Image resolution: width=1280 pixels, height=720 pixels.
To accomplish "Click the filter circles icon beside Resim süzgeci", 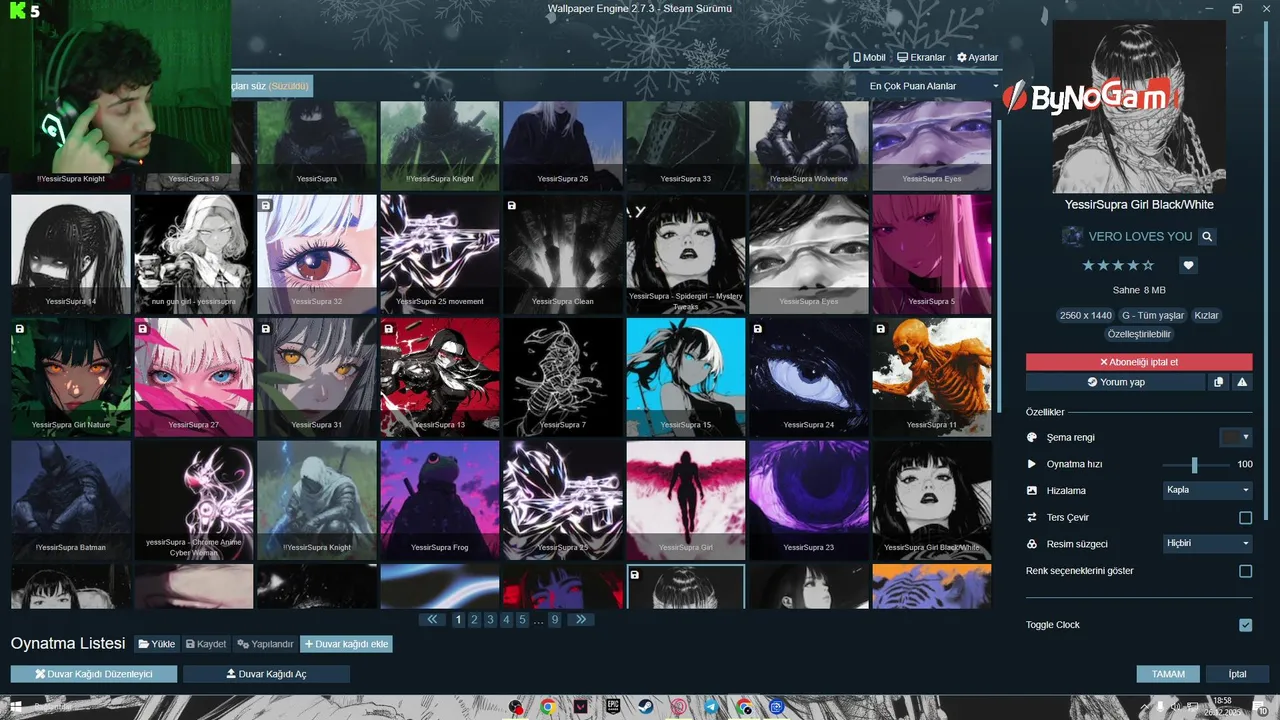I will click(1032, 544).
